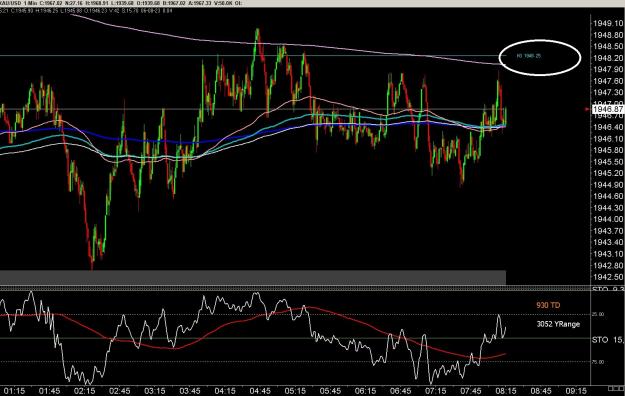This screenshot has height=396, width=625.
Task: Click the 02:15 time axis label
Action: (85, 391)
